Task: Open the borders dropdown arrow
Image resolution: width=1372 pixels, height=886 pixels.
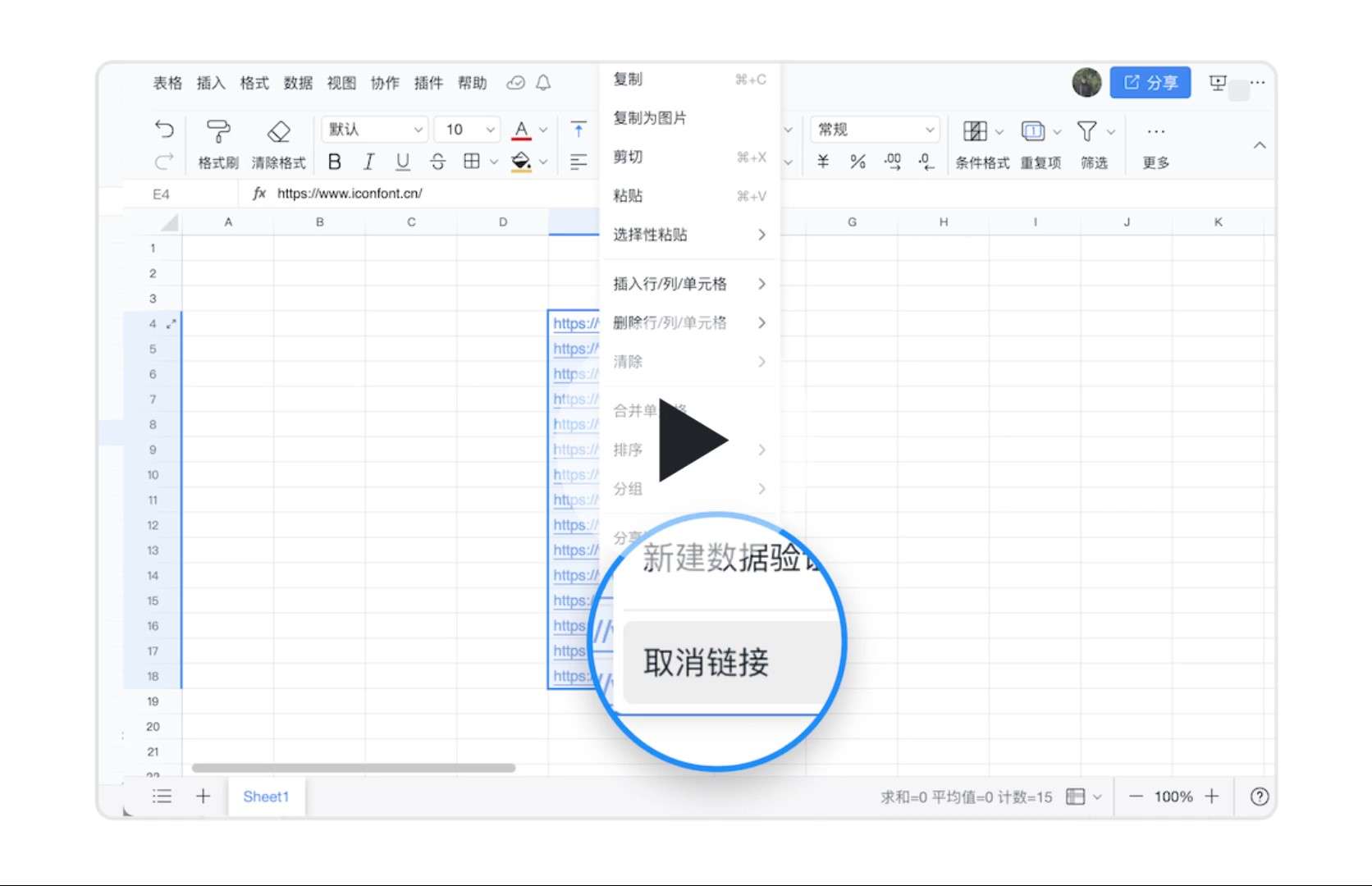Action: (493, 162)
